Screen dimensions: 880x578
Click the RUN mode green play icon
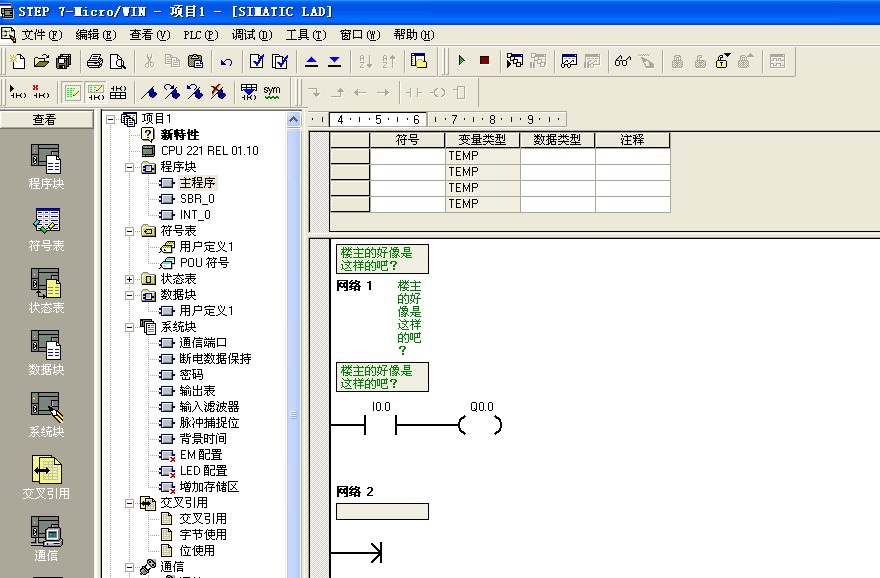pos(461,61)
